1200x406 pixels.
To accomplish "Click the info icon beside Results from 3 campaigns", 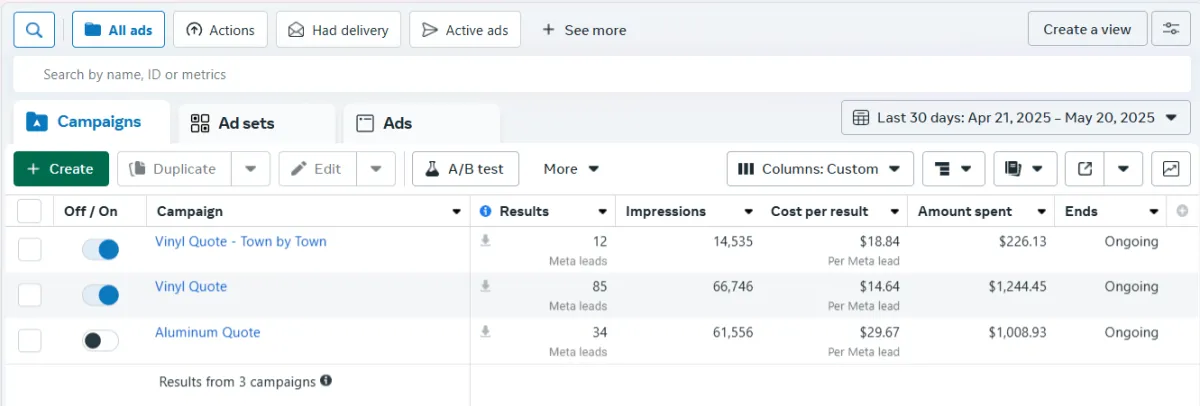I will click(326, 381).
